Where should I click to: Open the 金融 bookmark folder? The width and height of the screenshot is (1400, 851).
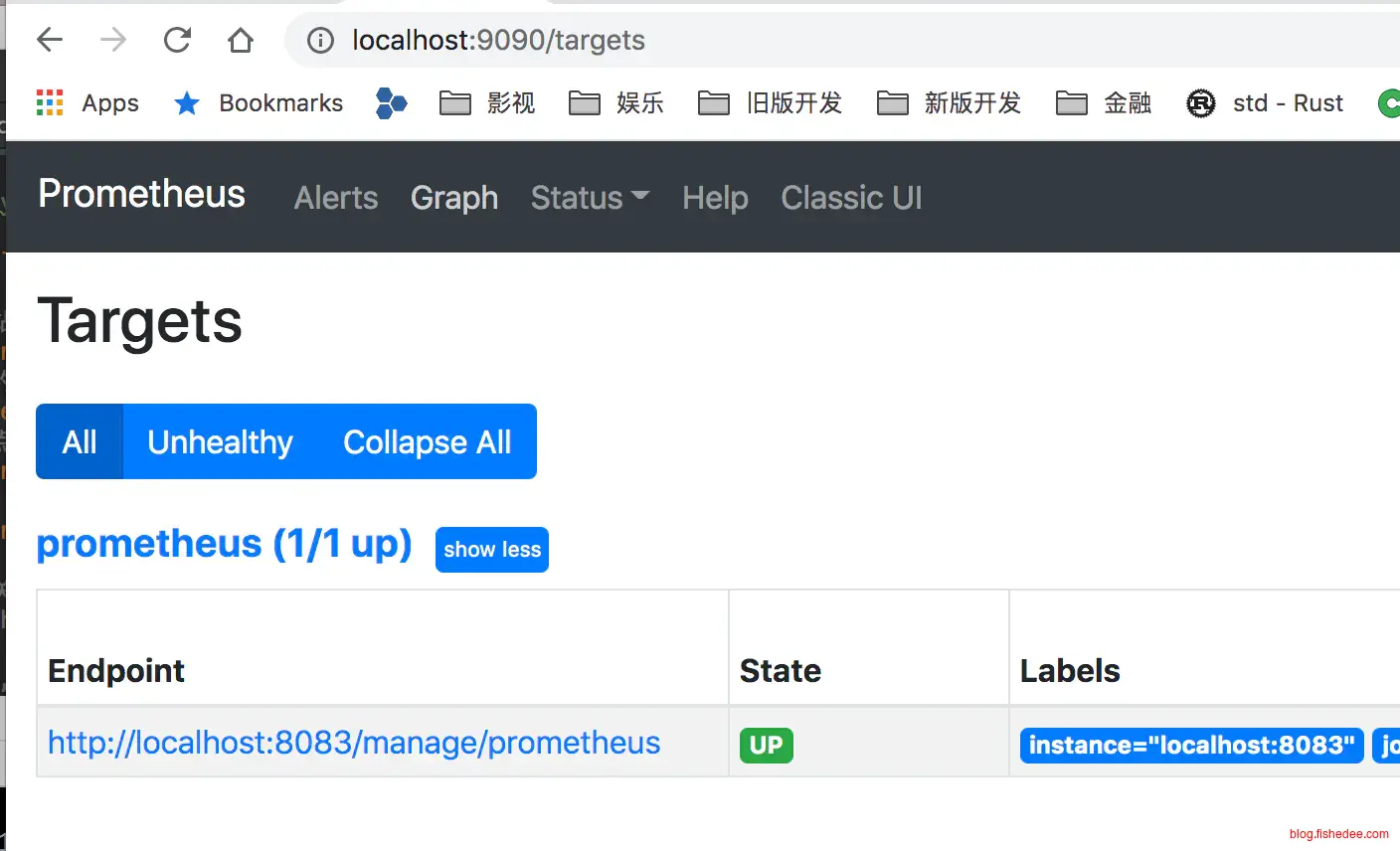click(1104, 103)
